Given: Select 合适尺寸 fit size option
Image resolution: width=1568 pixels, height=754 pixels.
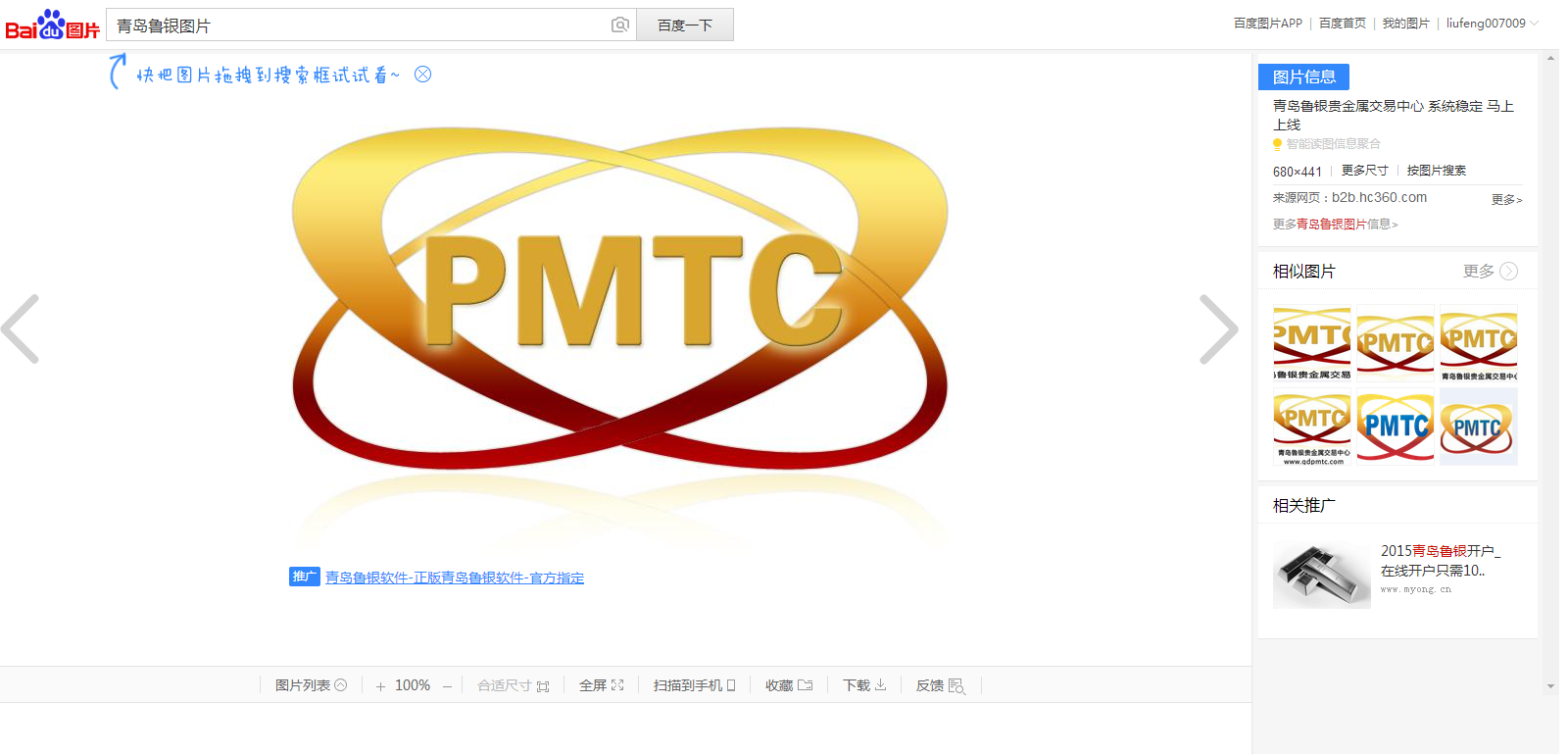Looking at the screenshot, I should pos(513,685).
